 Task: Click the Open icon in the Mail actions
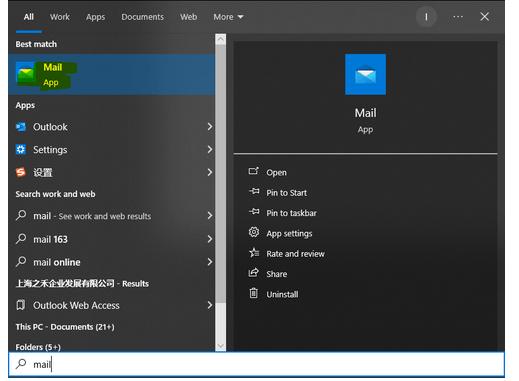pos(254,171)
